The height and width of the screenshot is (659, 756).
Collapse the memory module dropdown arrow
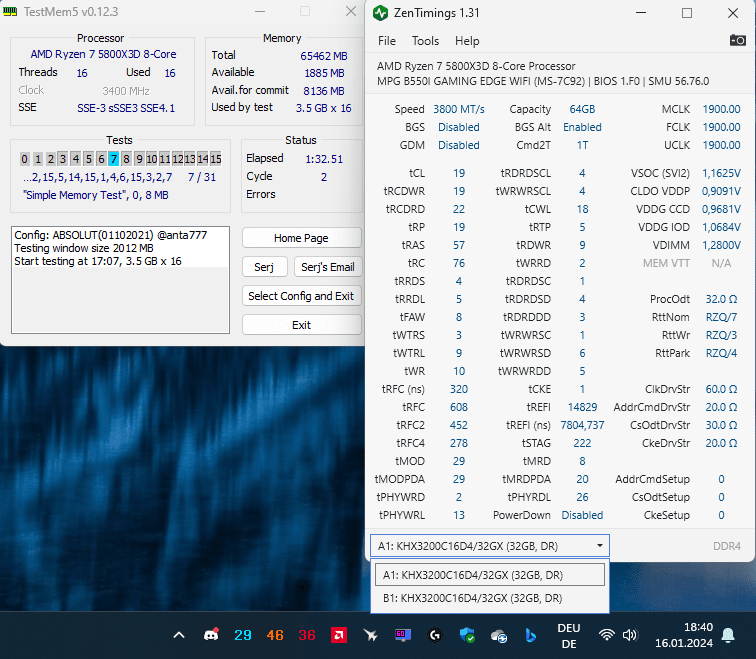pos(600,546)
